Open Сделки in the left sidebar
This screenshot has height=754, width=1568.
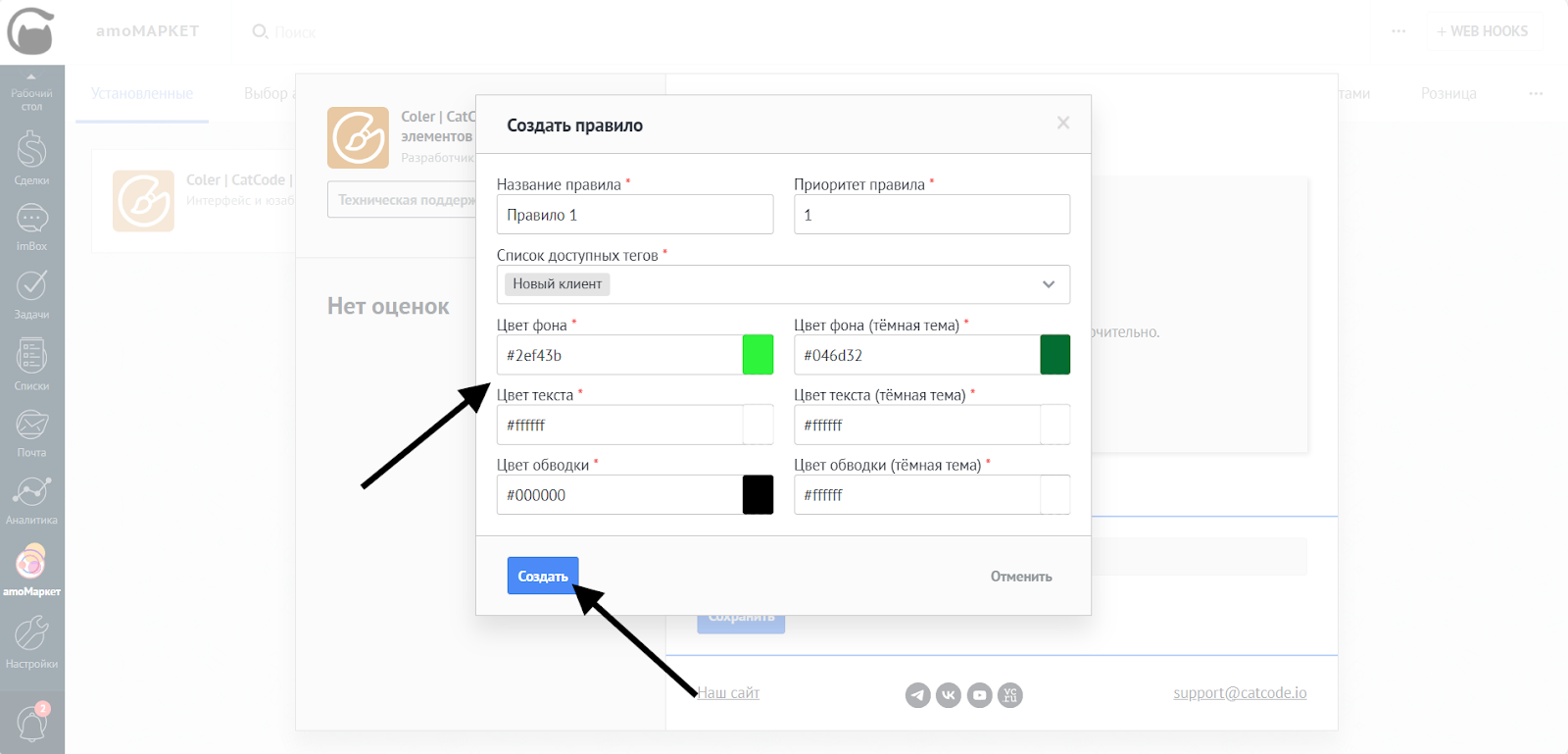coord(31,157)
